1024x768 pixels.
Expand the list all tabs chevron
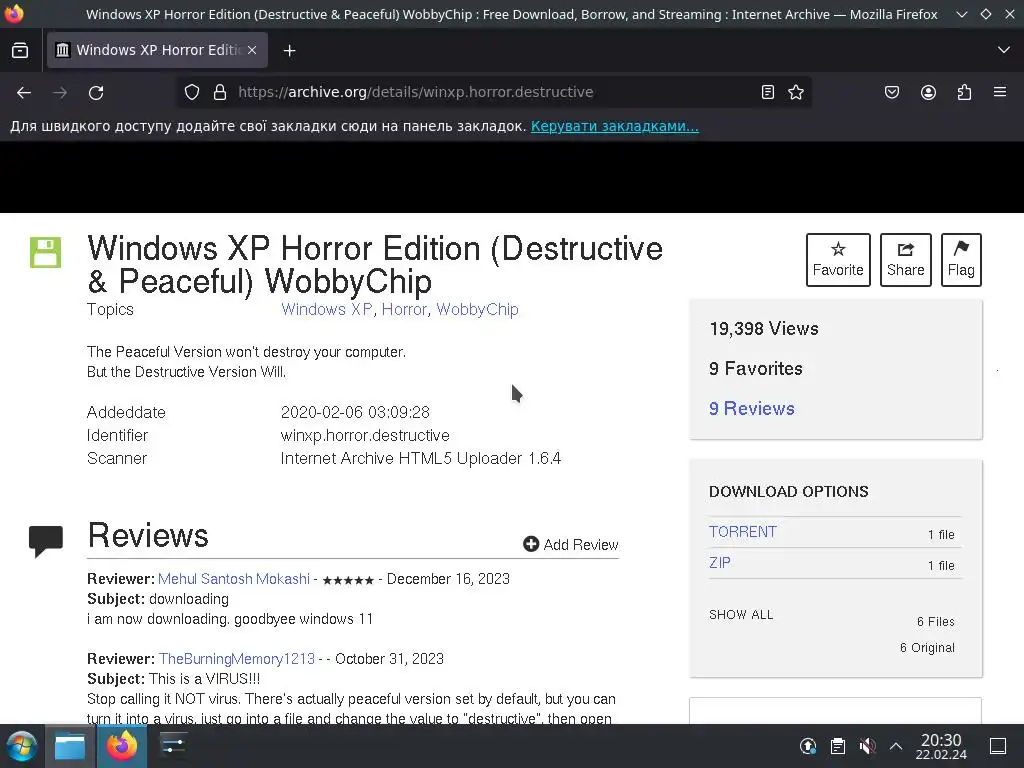tap(1004, 50)
